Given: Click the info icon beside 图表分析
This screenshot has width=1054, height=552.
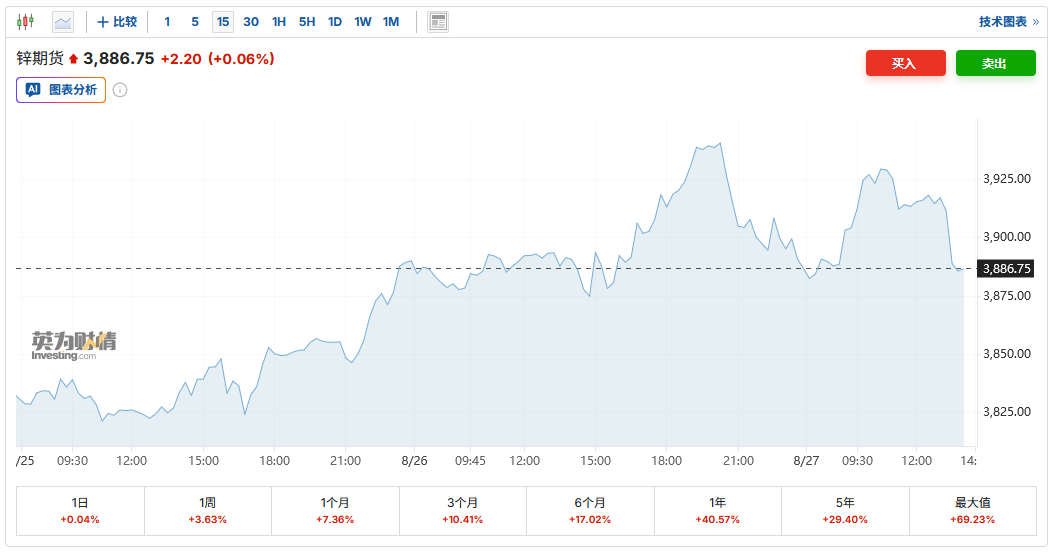Looking at the screenshot, I should [x=120, y=90].
